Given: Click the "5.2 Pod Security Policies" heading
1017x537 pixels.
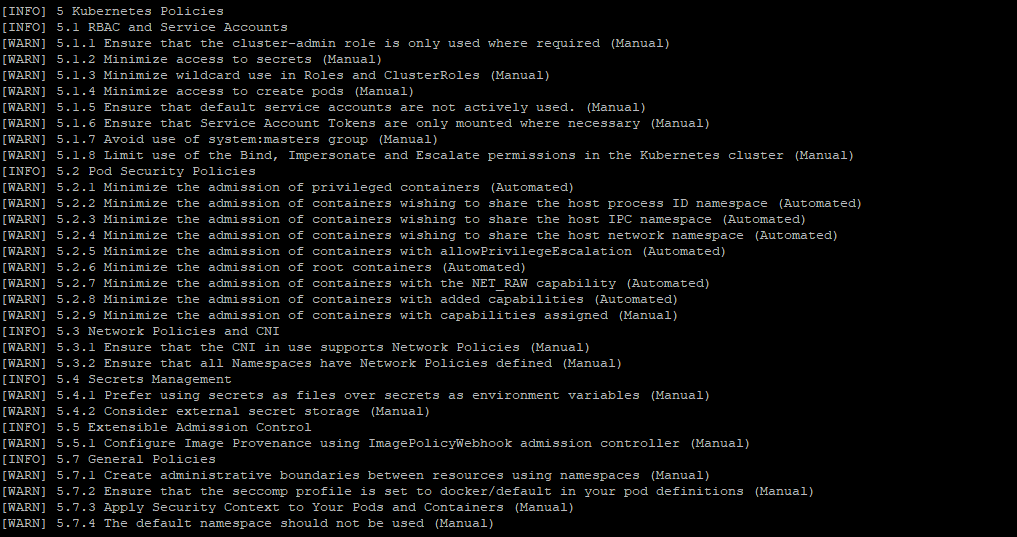Looking at the screenshot, I should click(128, 171).
